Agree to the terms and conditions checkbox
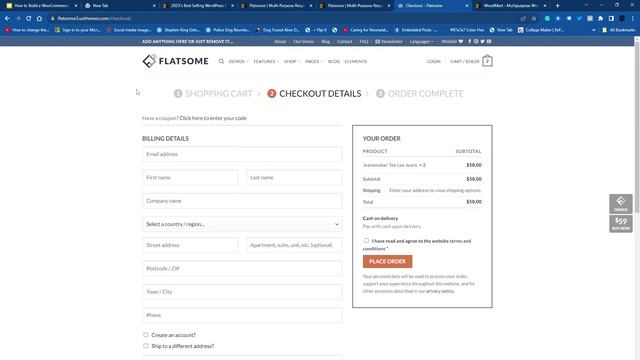 [x=366, y=241]
